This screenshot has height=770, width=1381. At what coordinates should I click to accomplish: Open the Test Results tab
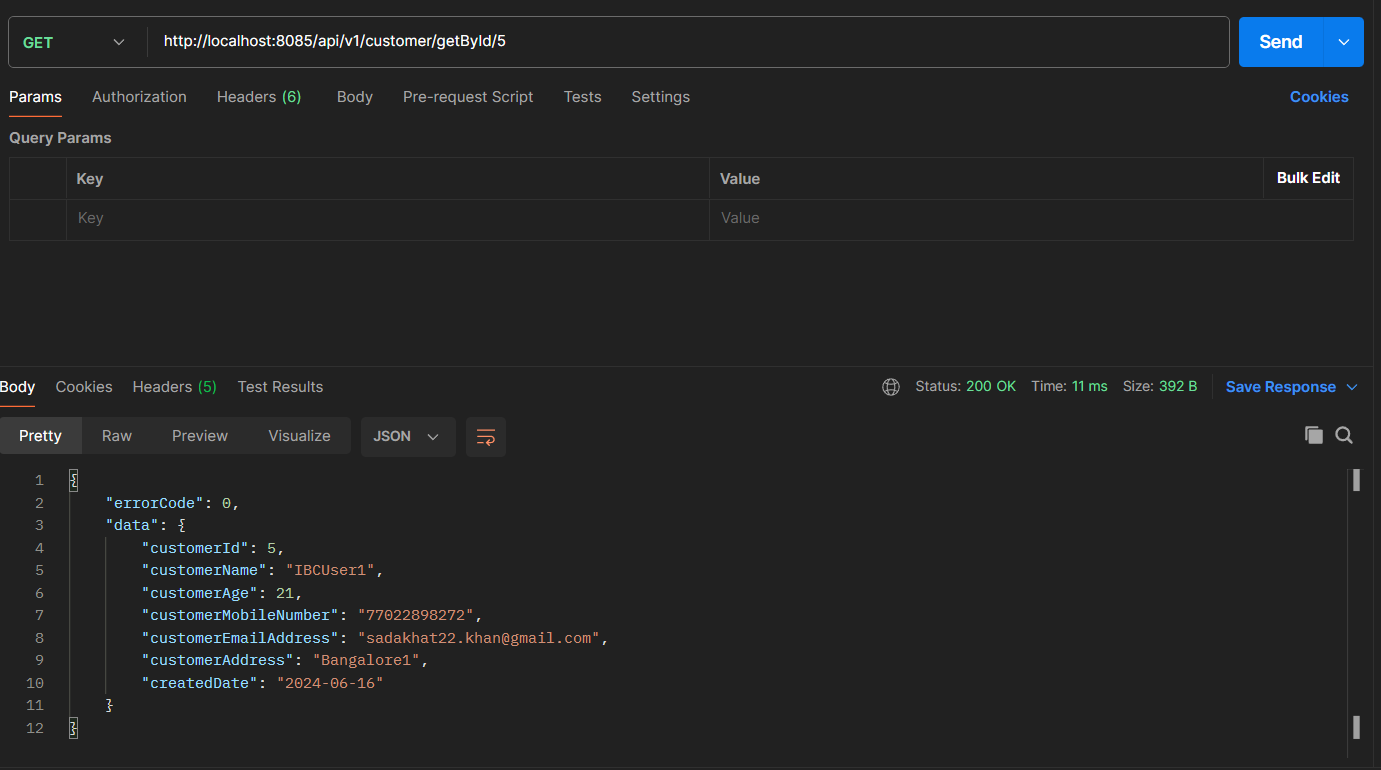pyautogui.click(x=280, y=387)
